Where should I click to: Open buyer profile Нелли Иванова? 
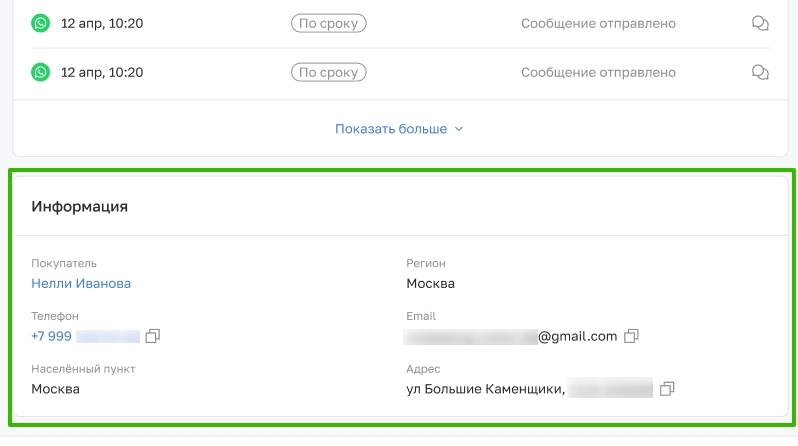(x=81, y=284)
